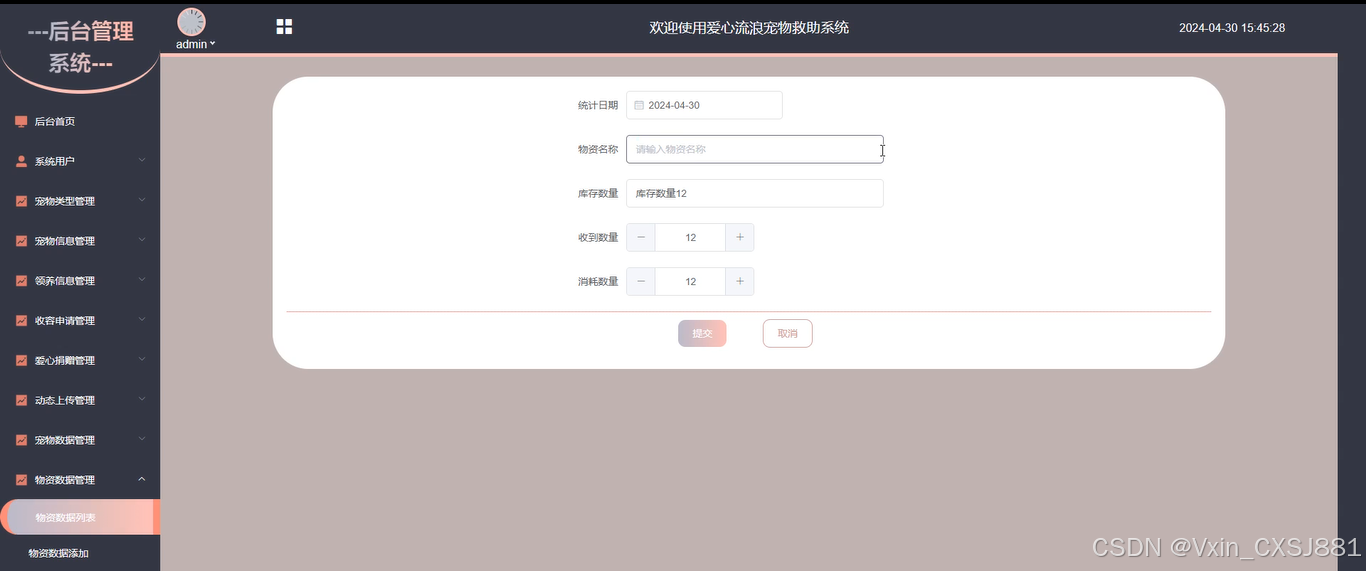
Task: Open the 爱心捐赠管理 menu label
Action: point(65,361)
